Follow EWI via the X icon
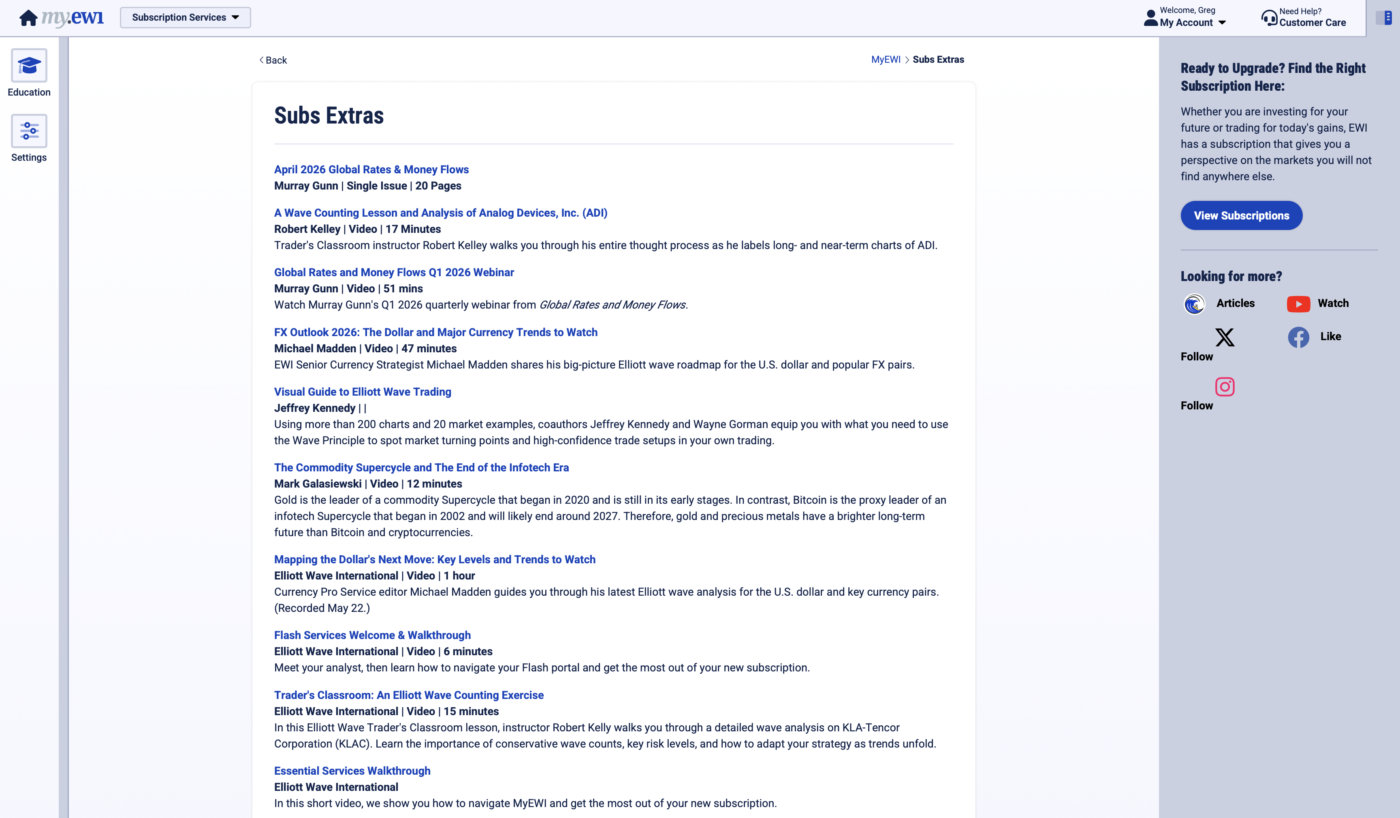Viewport: 1400px width, 818px height. click(1225, 337)
